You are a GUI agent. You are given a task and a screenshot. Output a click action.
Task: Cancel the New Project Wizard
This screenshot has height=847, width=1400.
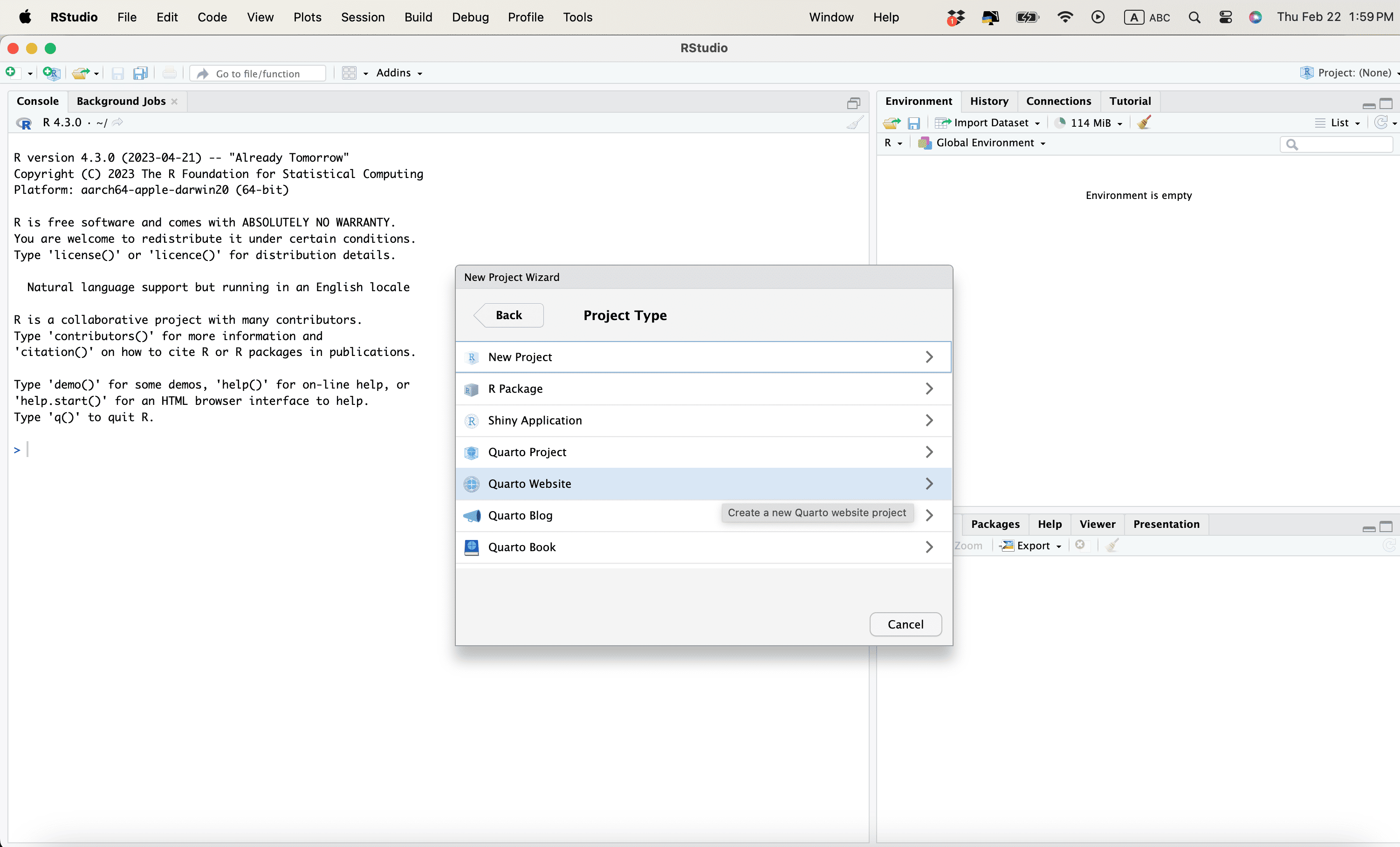click(905, 624)
